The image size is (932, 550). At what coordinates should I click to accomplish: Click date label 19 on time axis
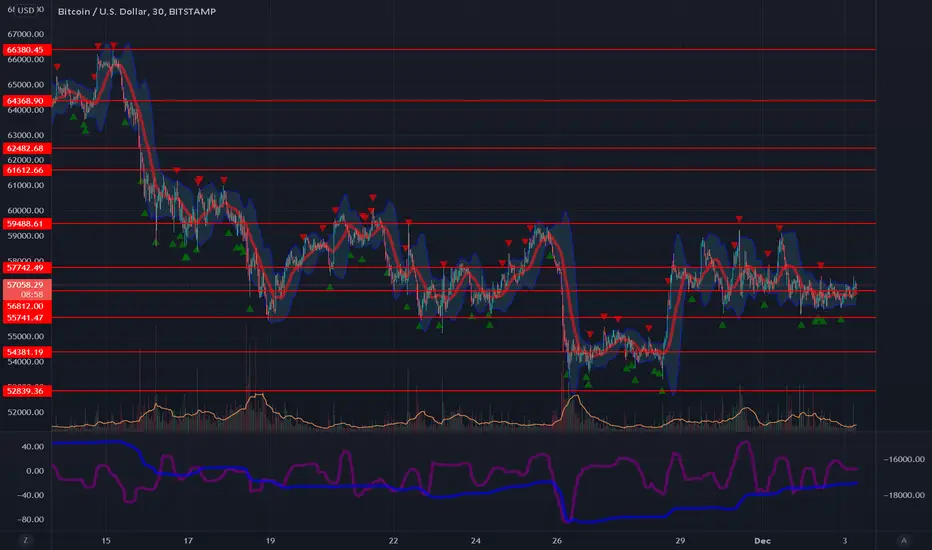[x=270, y=540]
